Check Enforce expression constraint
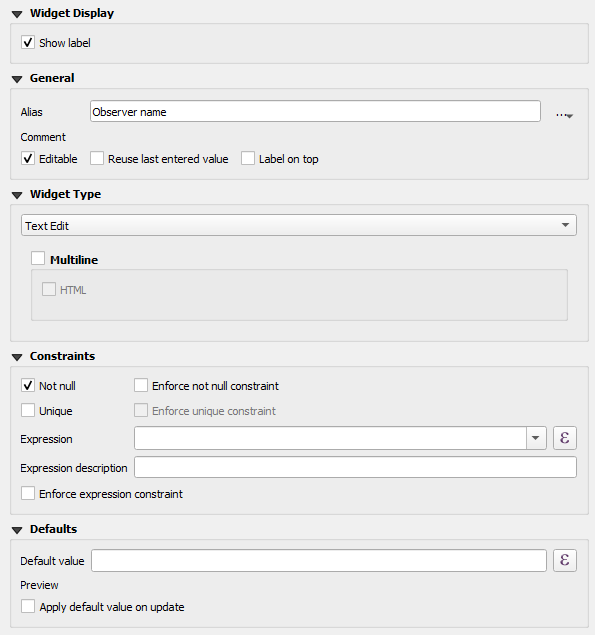 tap(28, 493)
